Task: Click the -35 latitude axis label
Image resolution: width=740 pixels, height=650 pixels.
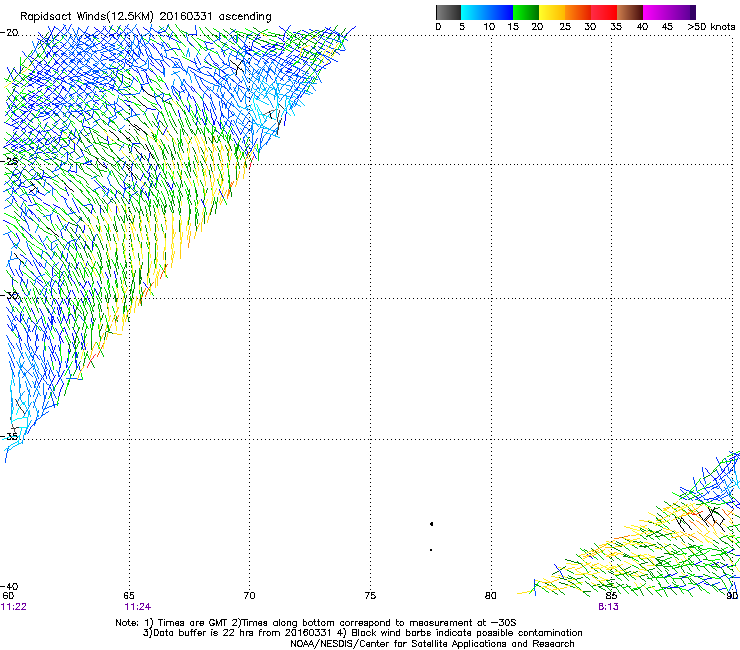Action: [9, 437]
